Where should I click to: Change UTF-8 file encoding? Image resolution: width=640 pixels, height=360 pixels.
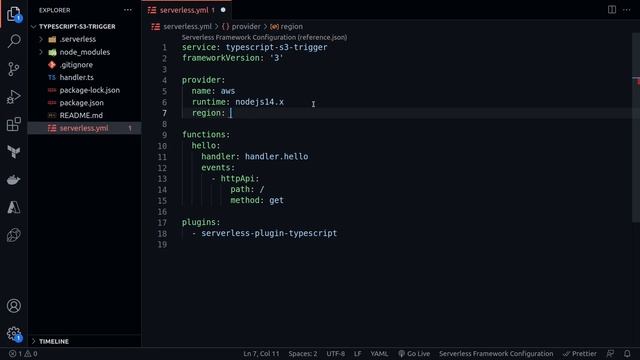[x=336, y=353]
